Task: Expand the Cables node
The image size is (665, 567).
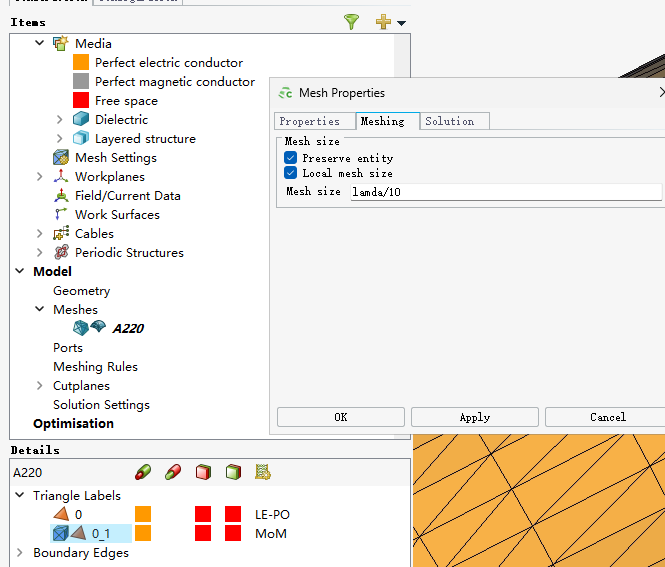Action: point(39,233)
